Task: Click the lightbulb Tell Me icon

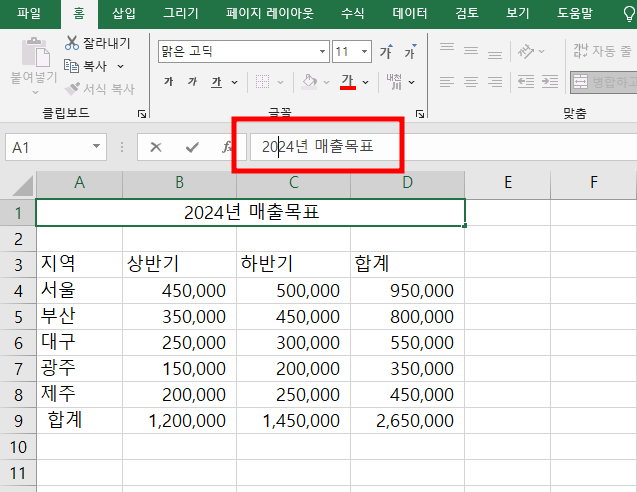Action: point(629,15)
